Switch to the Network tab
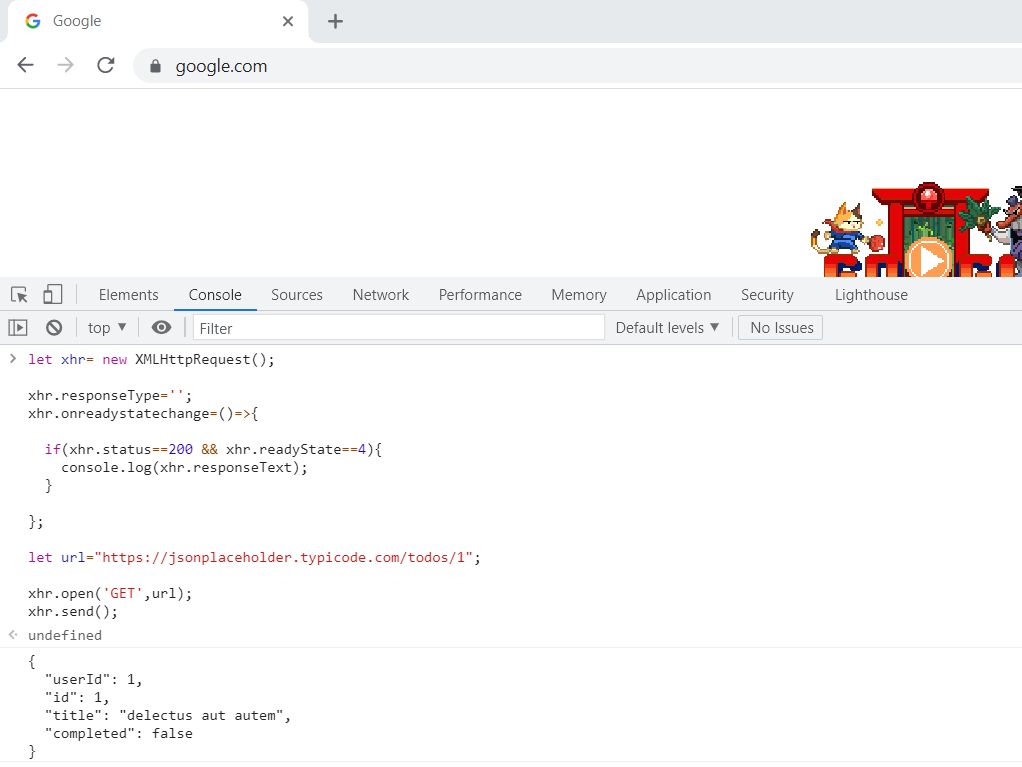 (x=380, y=294)
